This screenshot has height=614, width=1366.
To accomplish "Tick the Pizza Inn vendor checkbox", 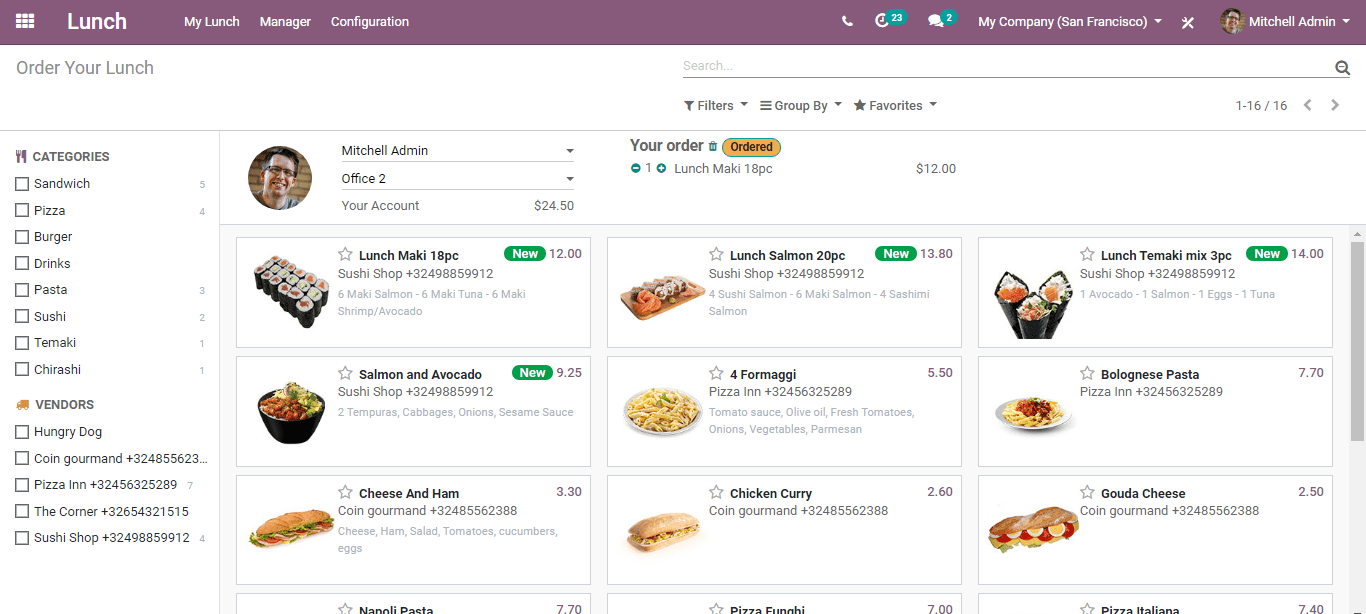I will [x=22, y=485].
